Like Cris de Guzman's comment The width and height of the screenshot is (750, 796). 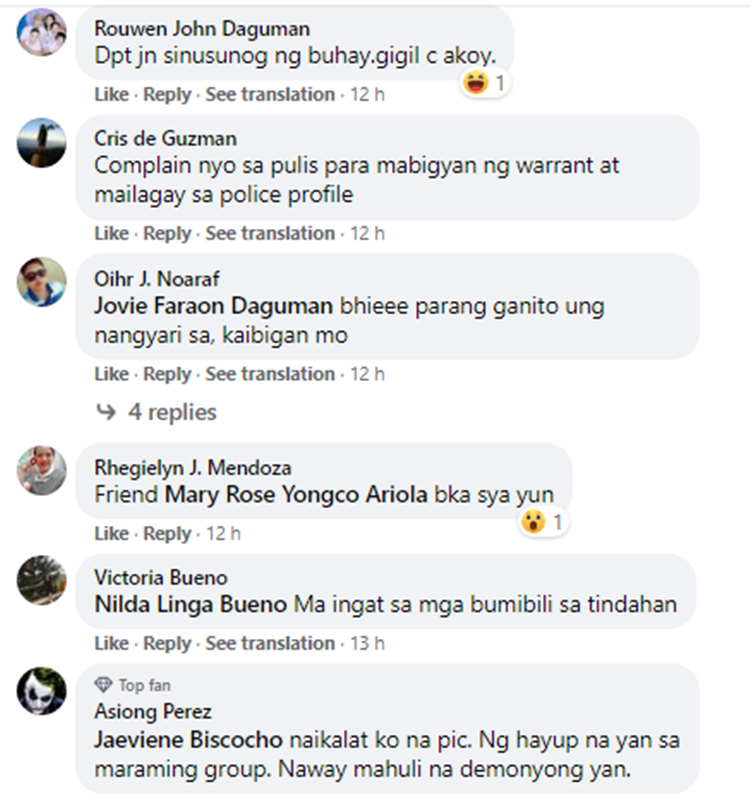click(x=112, y=234)
